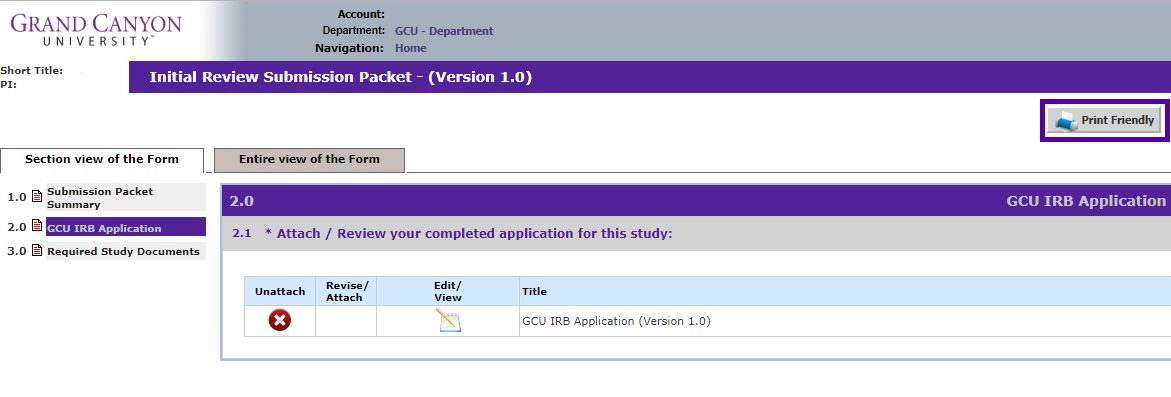Click document icon beside Submission Packet Summary

point(37,197)
